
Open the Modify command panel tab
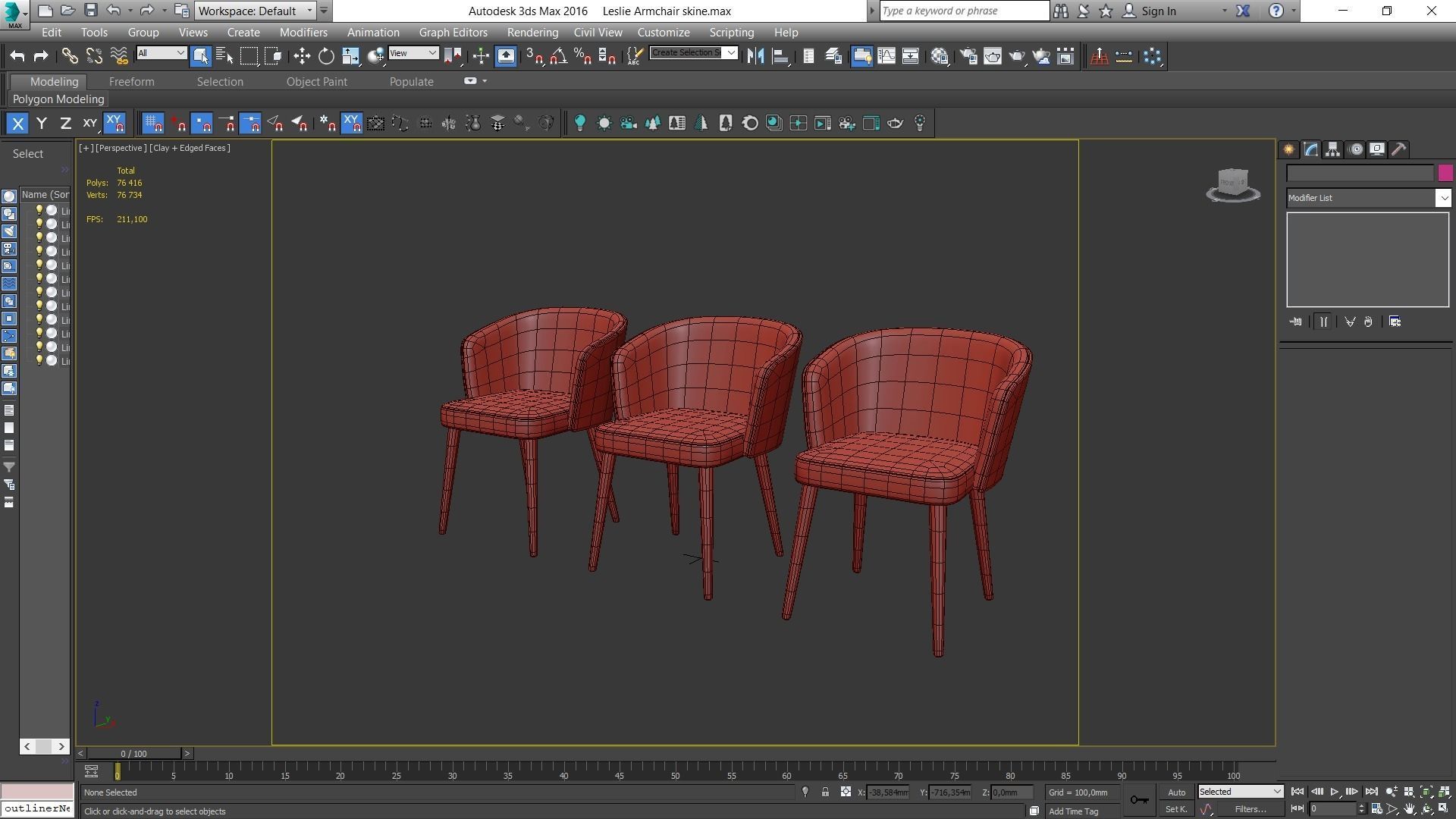(1310, 149)
